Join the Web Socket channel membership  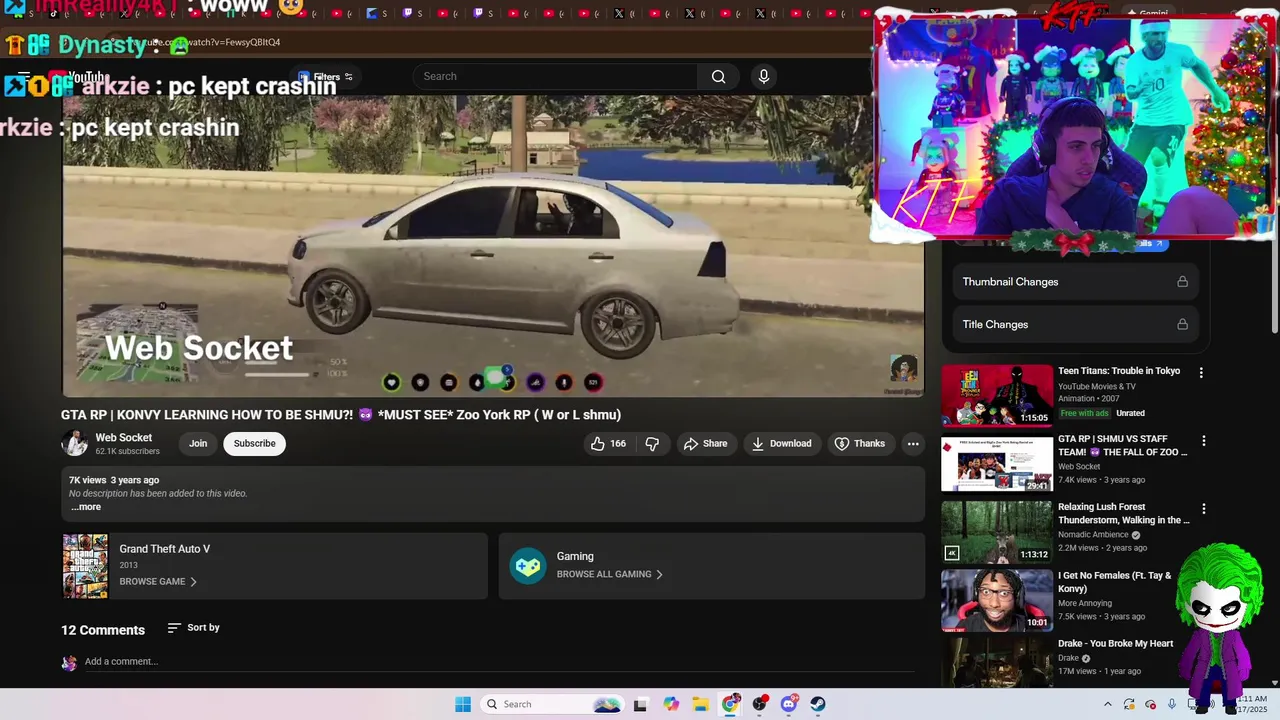pyautogui.click(x=198, y=443)
